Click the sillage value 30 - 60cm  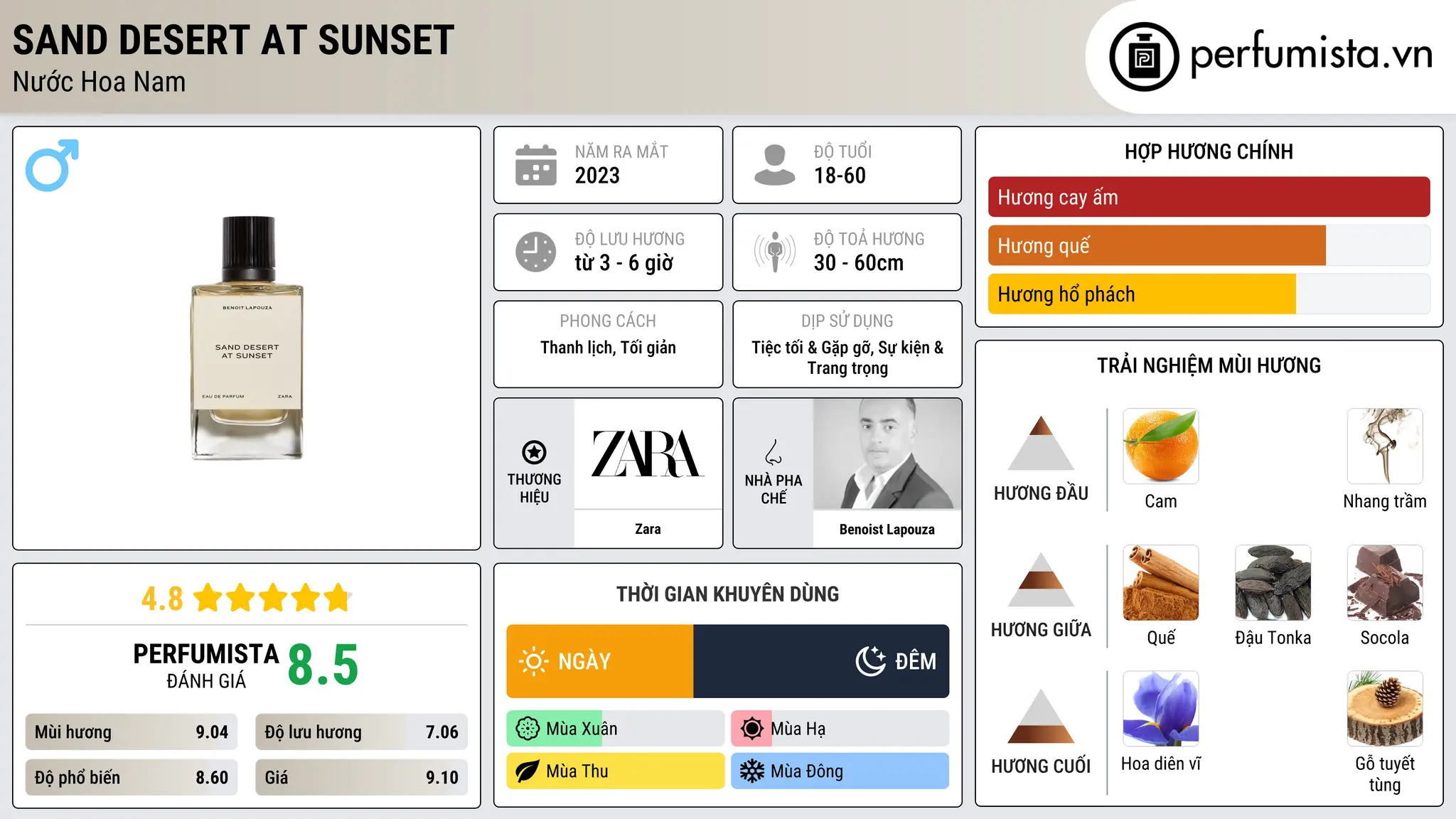[859, 263]
